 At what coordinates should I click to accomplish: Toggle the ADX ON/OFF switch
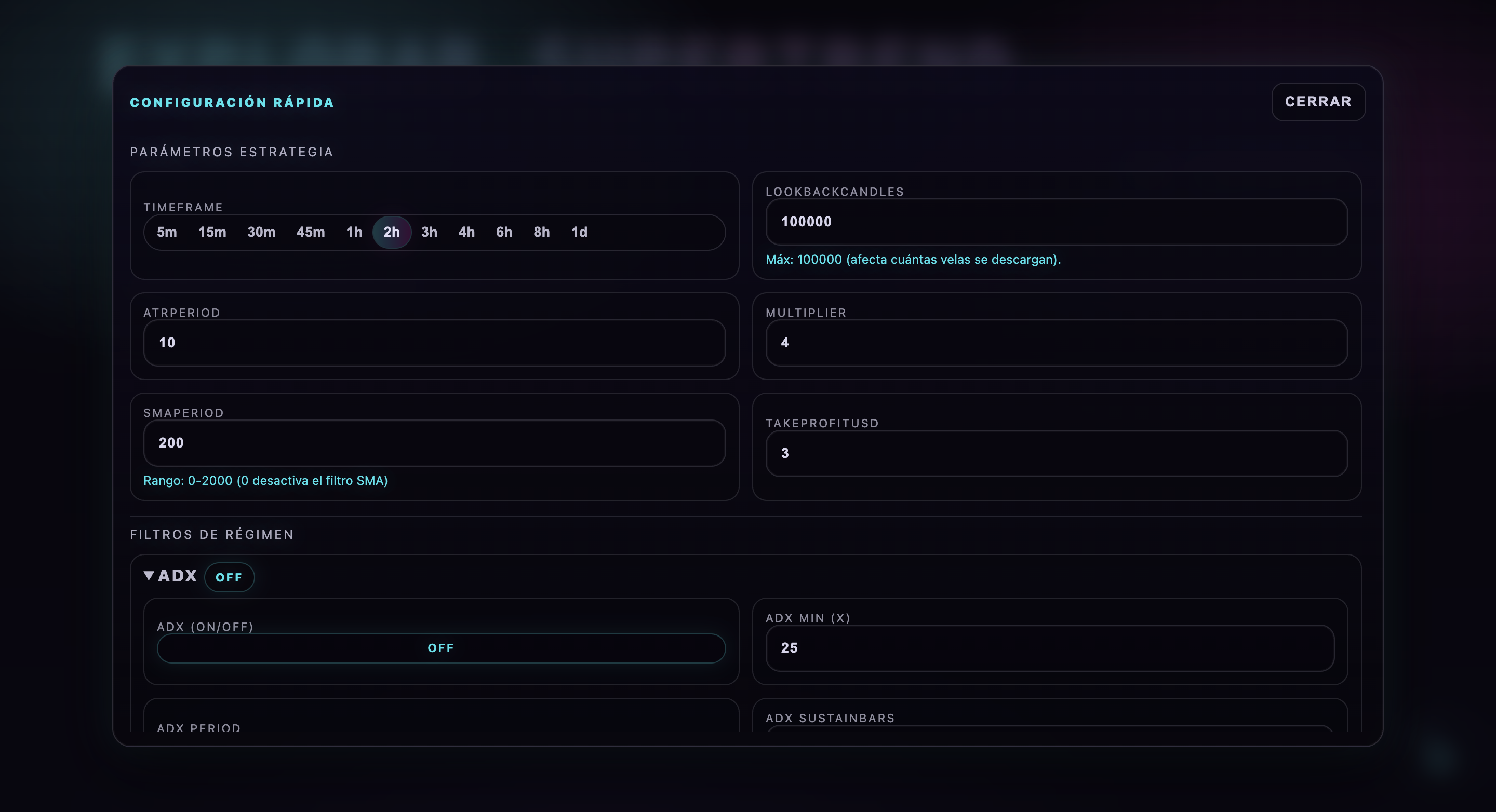pos(441,648)
